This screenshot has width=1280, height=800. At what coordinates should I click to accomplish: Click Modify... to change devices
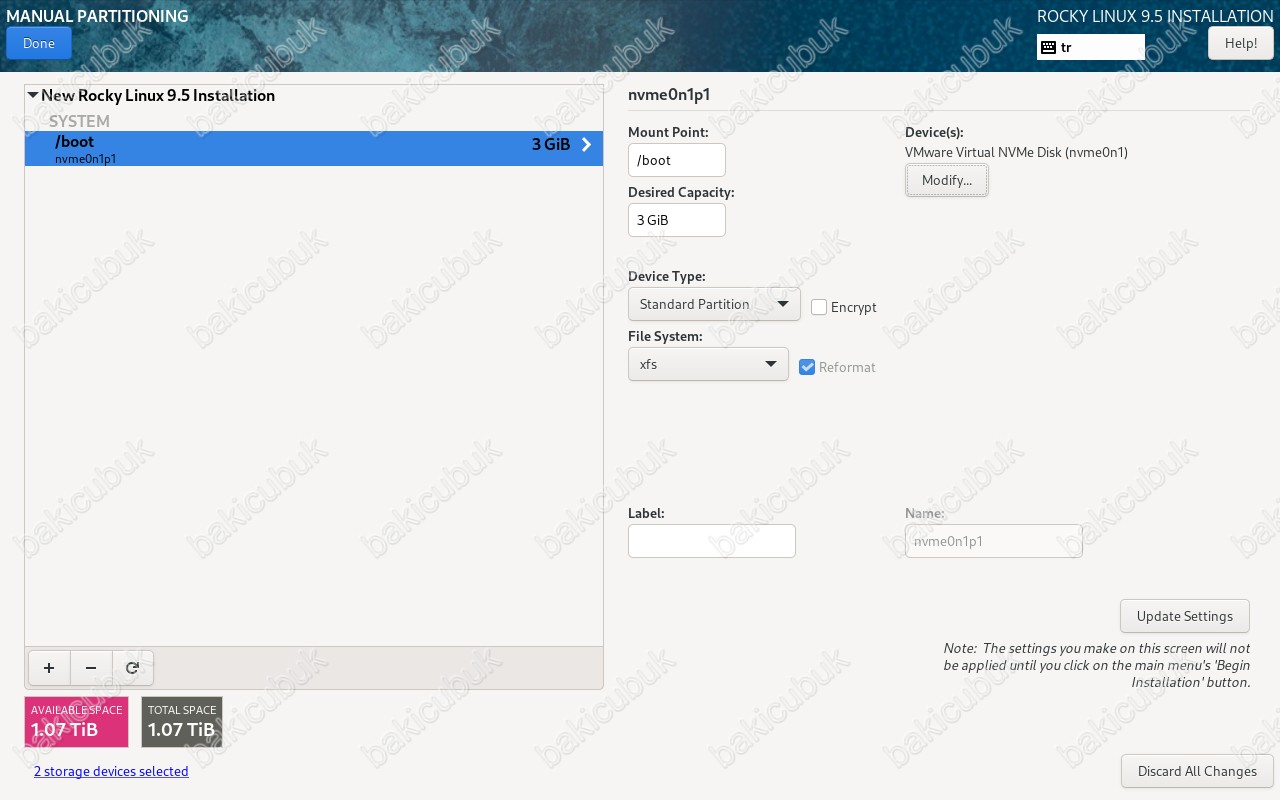point(947,180)
